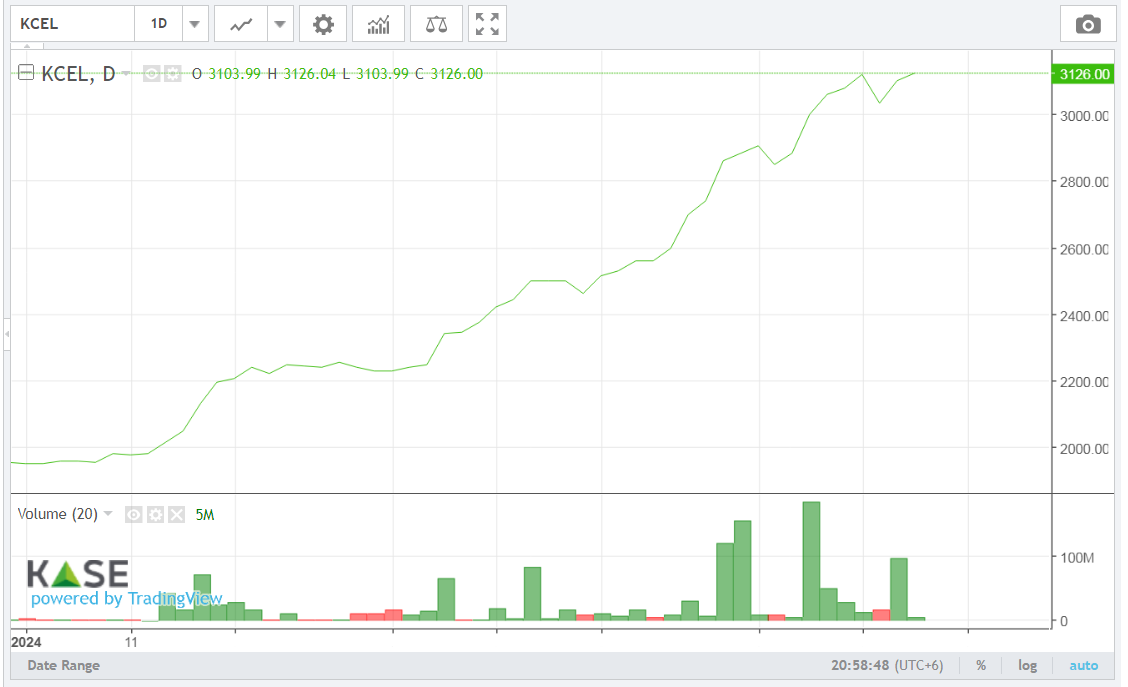Open the chart properties gear icon
Image resolution: width=1128 pixels, height=687 pixels.
pyautogui.click(x=323, y=24)
